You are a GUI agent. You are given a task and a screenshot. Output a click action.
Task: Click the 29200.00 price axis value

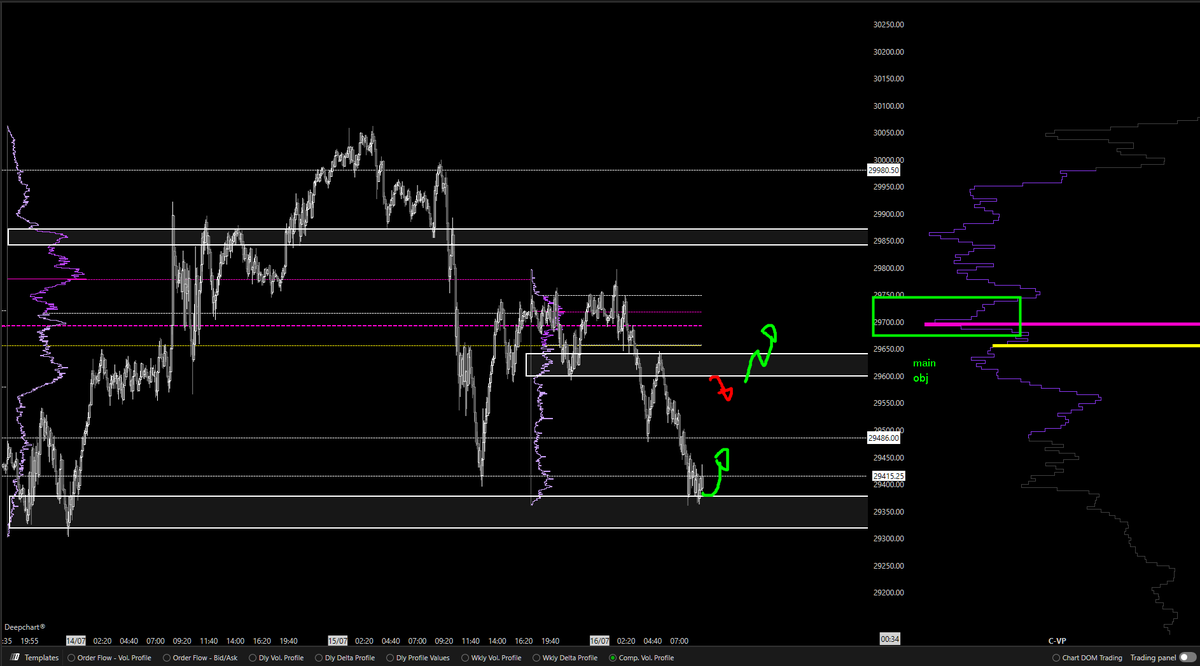coord(889,593)
